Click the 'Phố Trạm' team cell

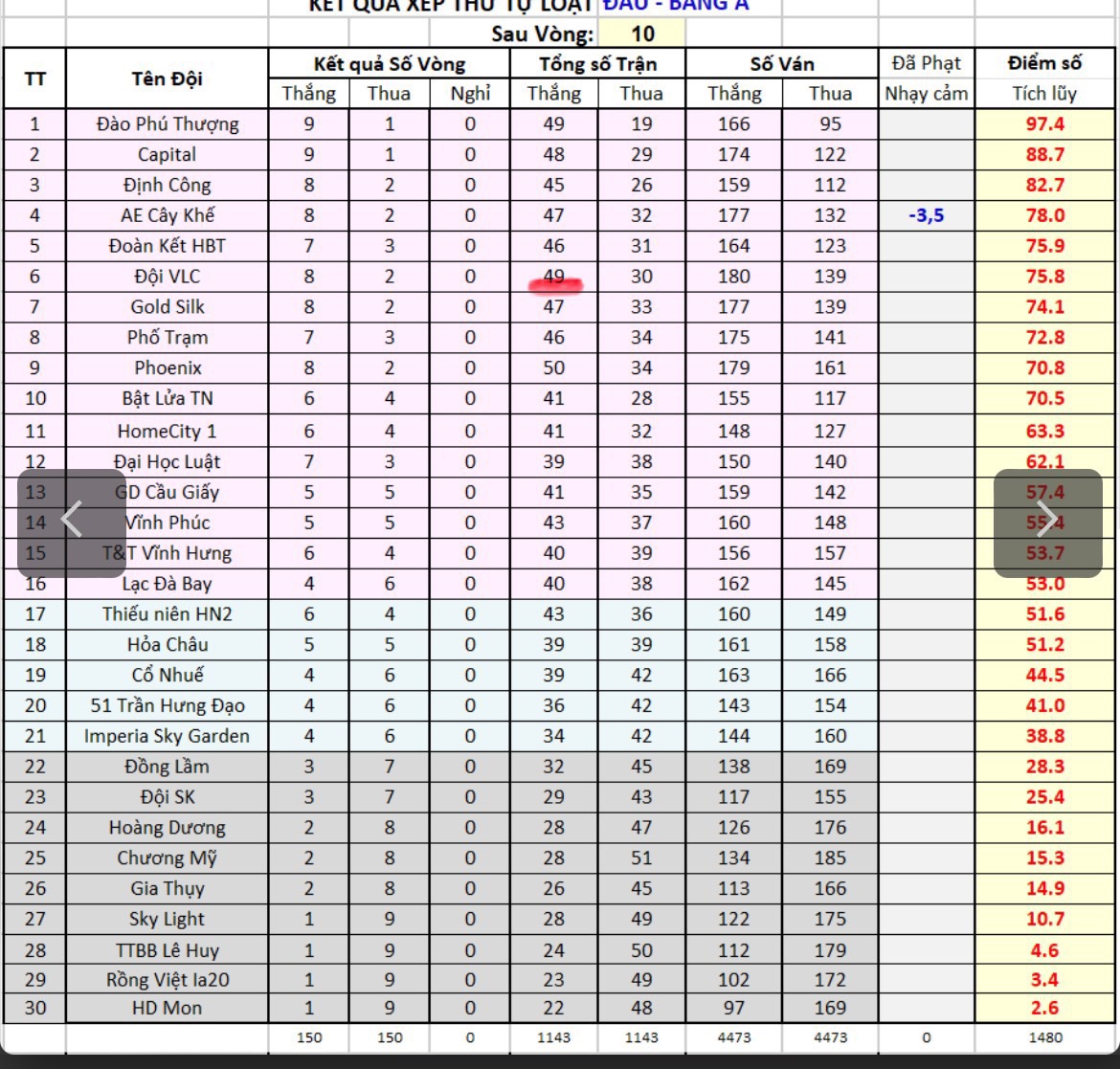tap(168, 338)
